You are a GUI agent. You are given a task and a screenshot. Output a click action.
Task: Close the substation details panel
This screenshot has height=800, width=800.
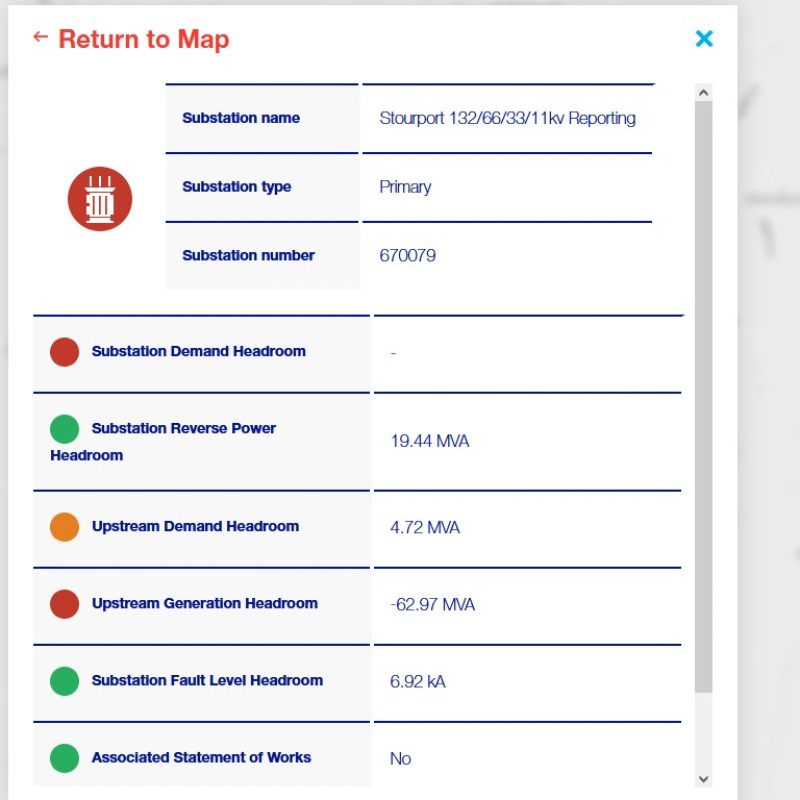704,38
